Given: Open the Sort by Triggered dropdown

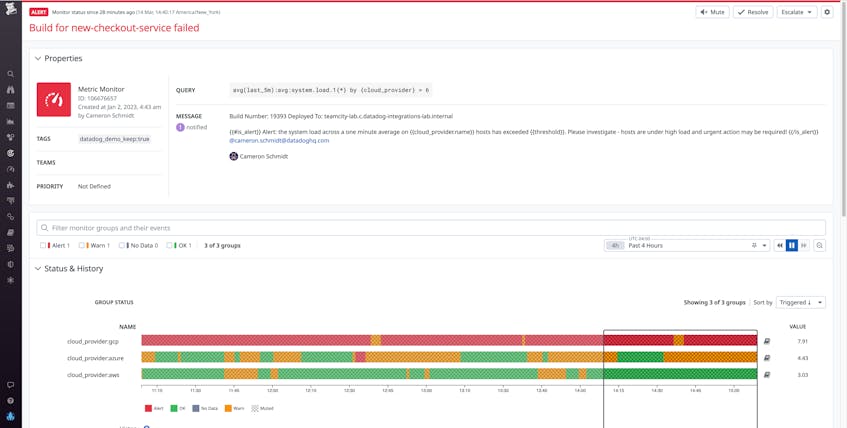Looking at the screenshot, I should (x=801, y=303).
